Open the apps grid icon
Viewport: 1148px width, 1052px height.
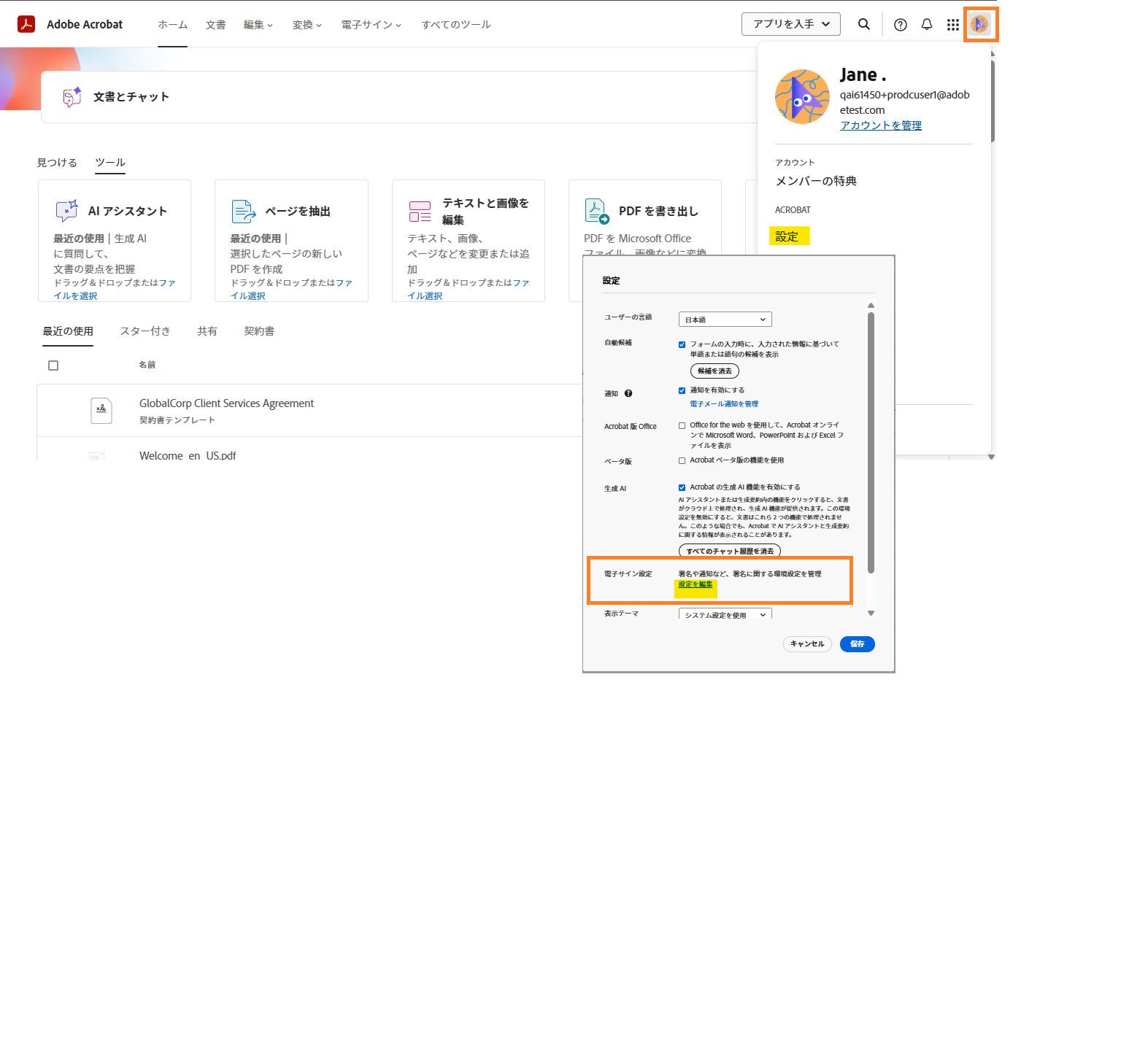tap(952, 25)
